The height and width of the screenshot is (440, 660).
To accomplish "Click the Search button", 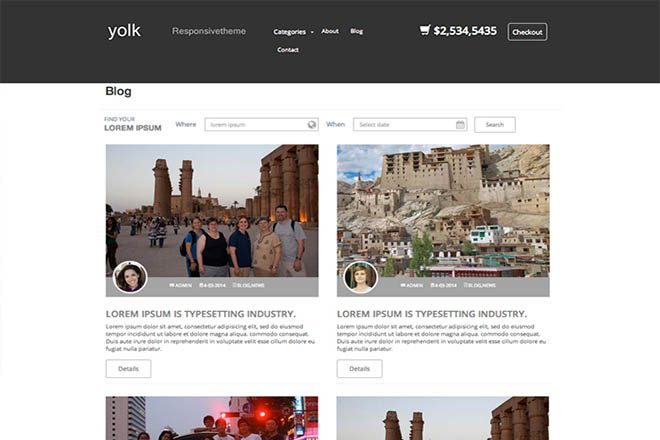I will pyautogui.click(x=495, y=125).
